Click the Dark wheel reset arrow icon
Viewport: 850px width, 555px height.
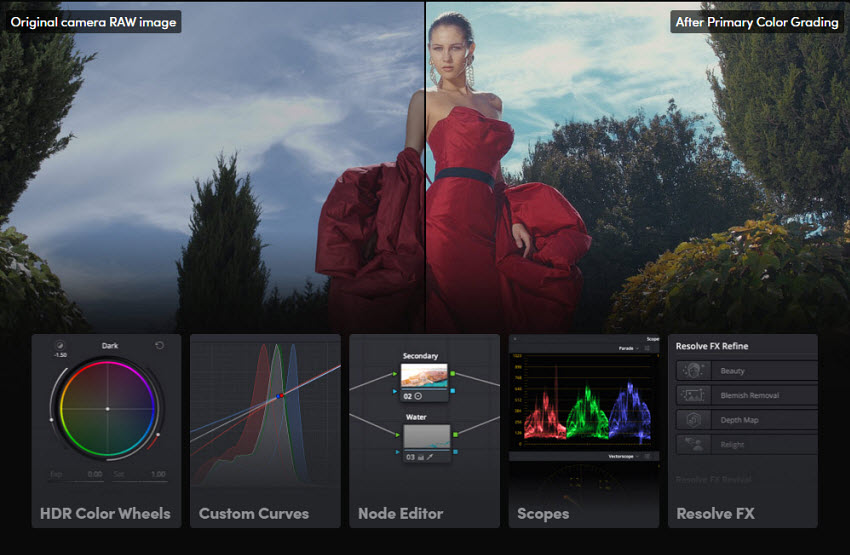pos(159,345)
